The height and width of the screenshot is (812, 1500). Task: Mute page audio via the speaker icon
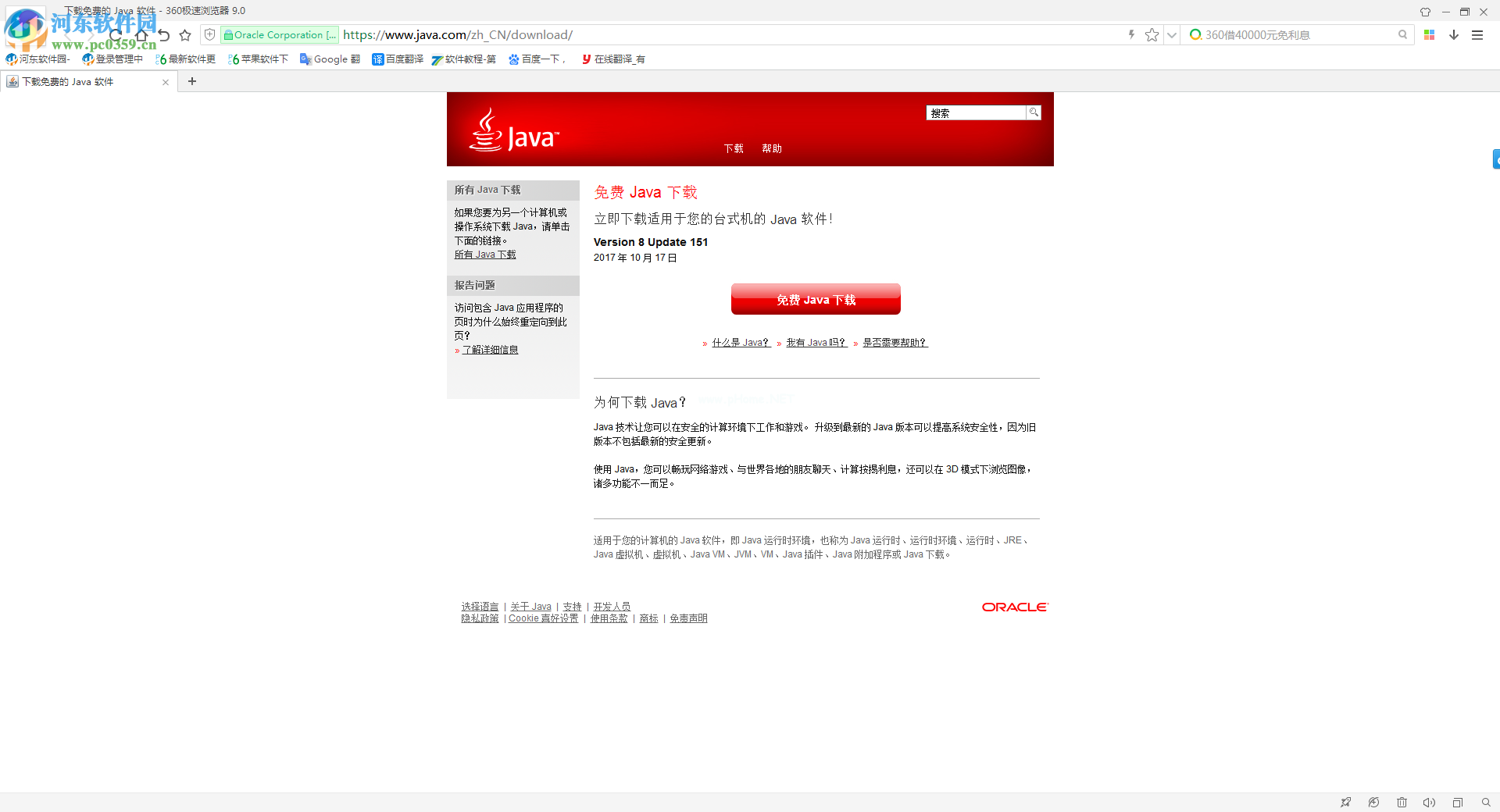[x=1430, y=803]
